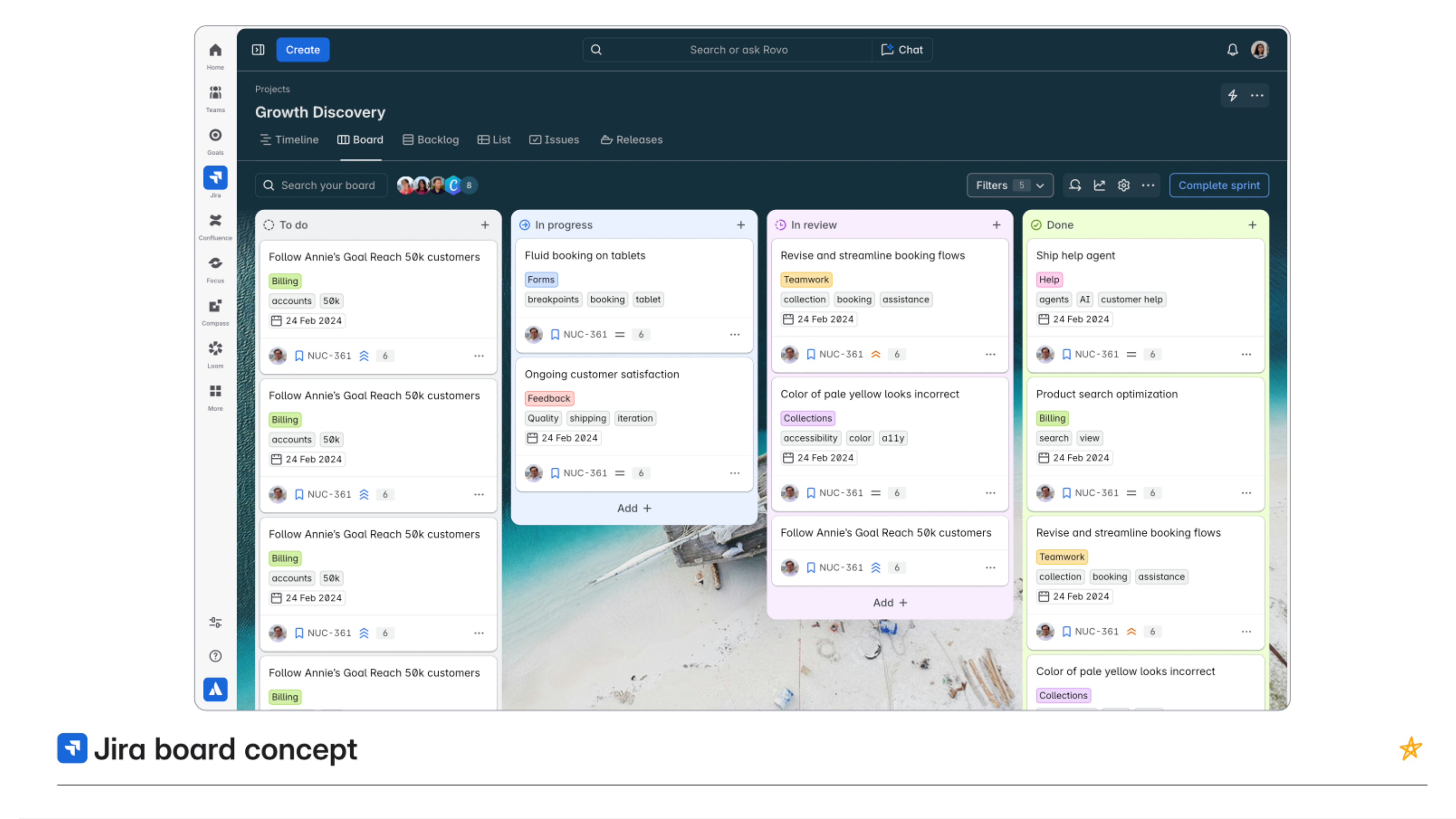
Task: Open Confluence from the sidebar
Action: tap(215, 226)
